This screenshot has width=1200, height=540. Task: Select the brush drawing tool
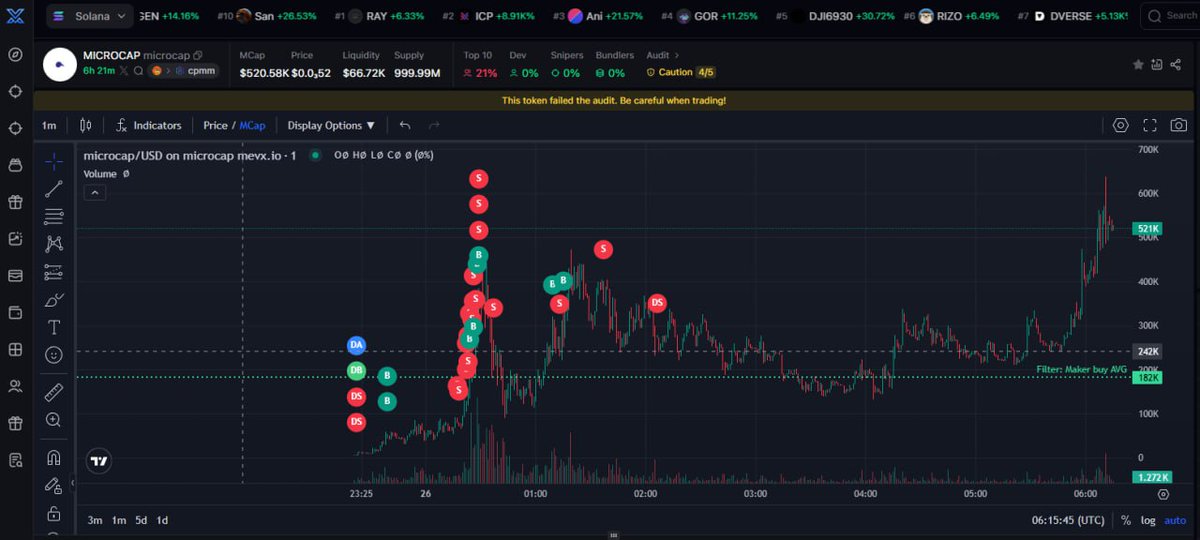pos(54,300)
